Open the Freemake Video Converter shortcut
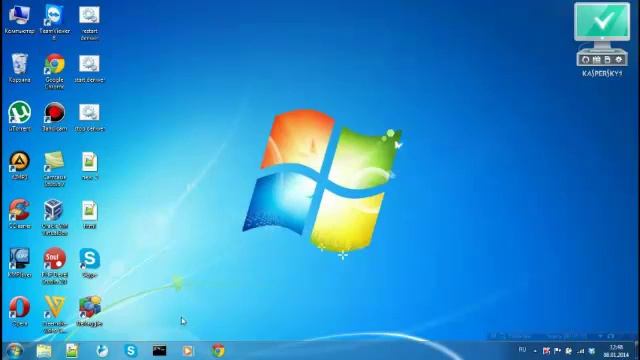Image resolution: width=640 pixels, height=360 pixels. [54, 315]
